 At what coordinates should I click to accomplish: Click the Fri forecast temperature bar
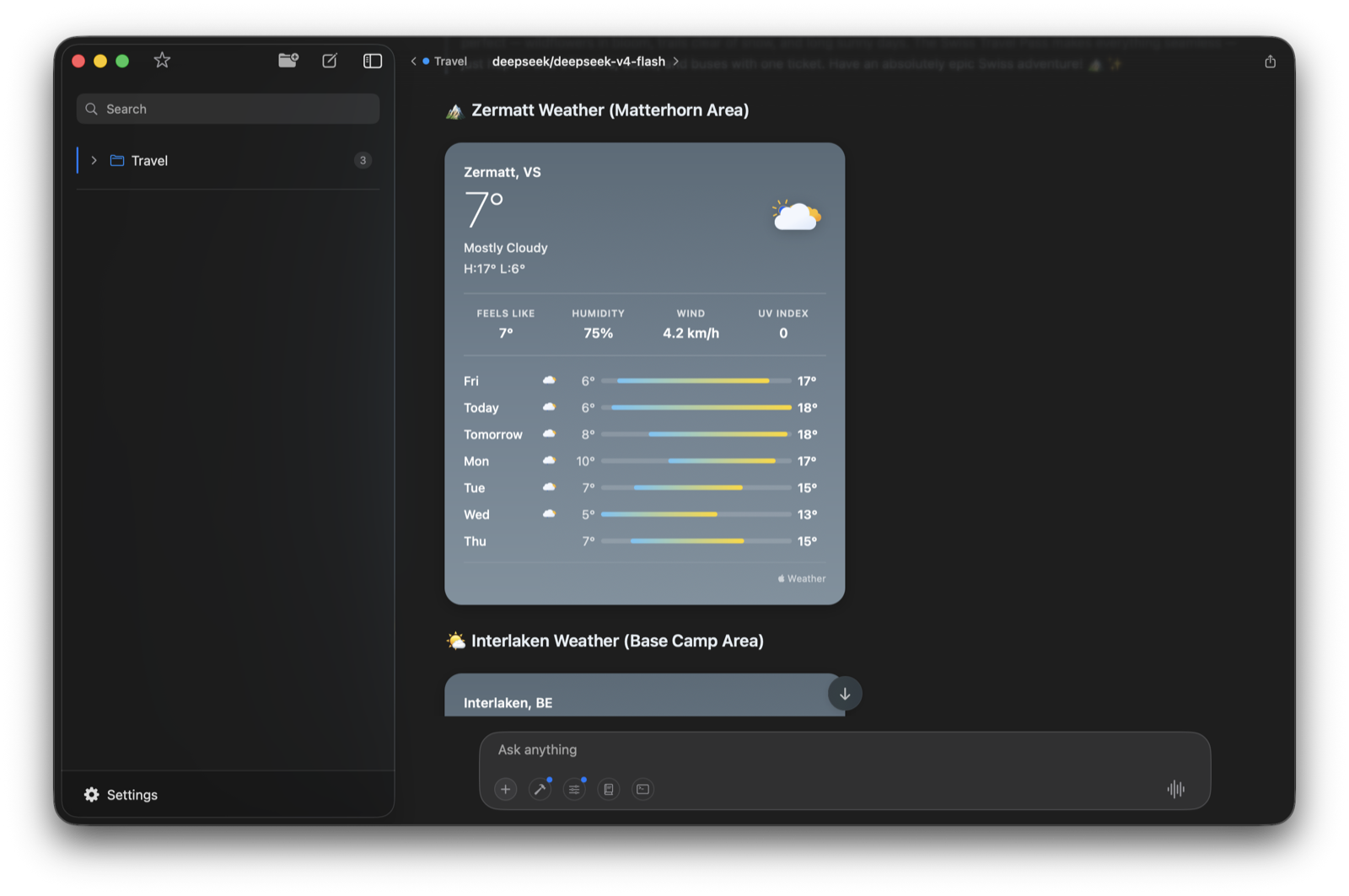click(696, 381)
